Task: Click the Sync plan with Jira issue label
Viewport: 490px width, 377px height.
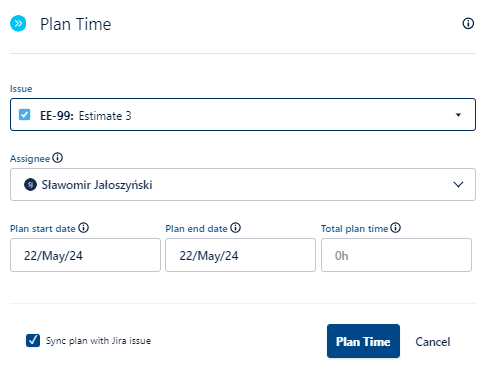Action: [98, 341]
